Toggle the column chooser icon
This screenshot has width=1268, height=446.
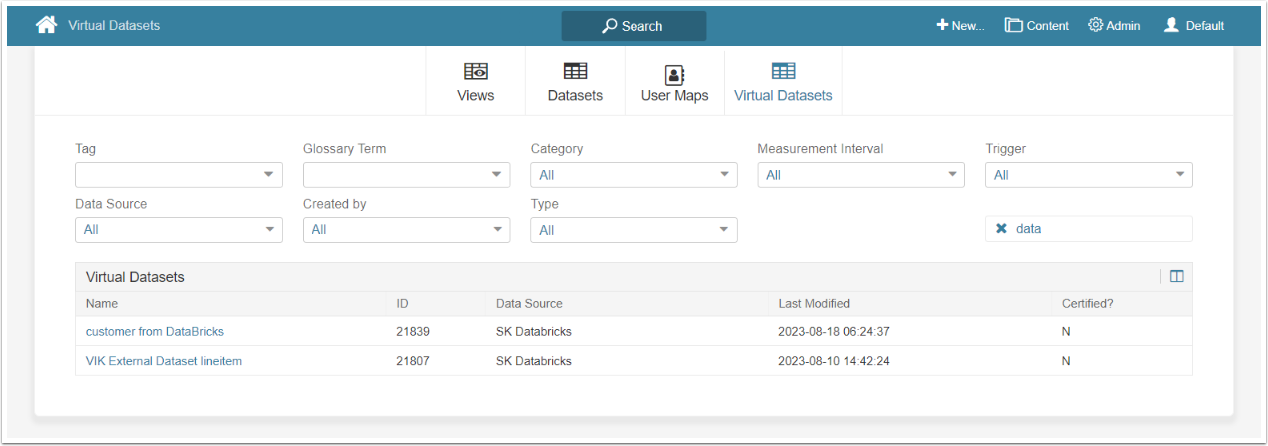coord(1176,277)
